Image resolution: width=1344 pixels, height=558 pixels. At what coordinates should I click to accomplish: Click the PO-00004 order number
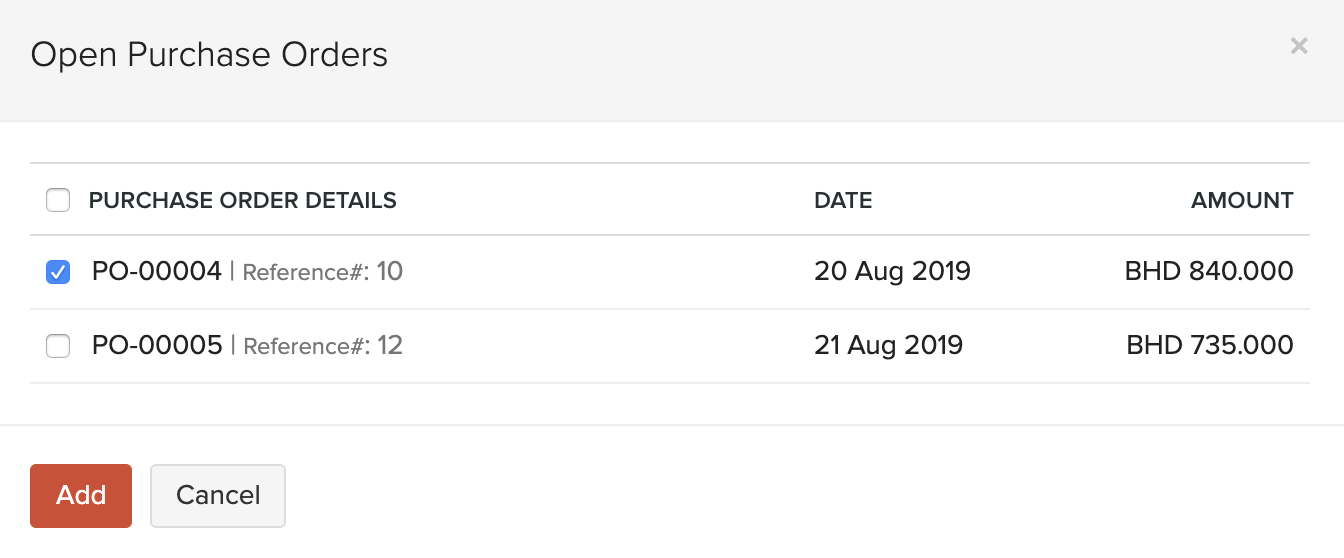(x=157, y=271)
